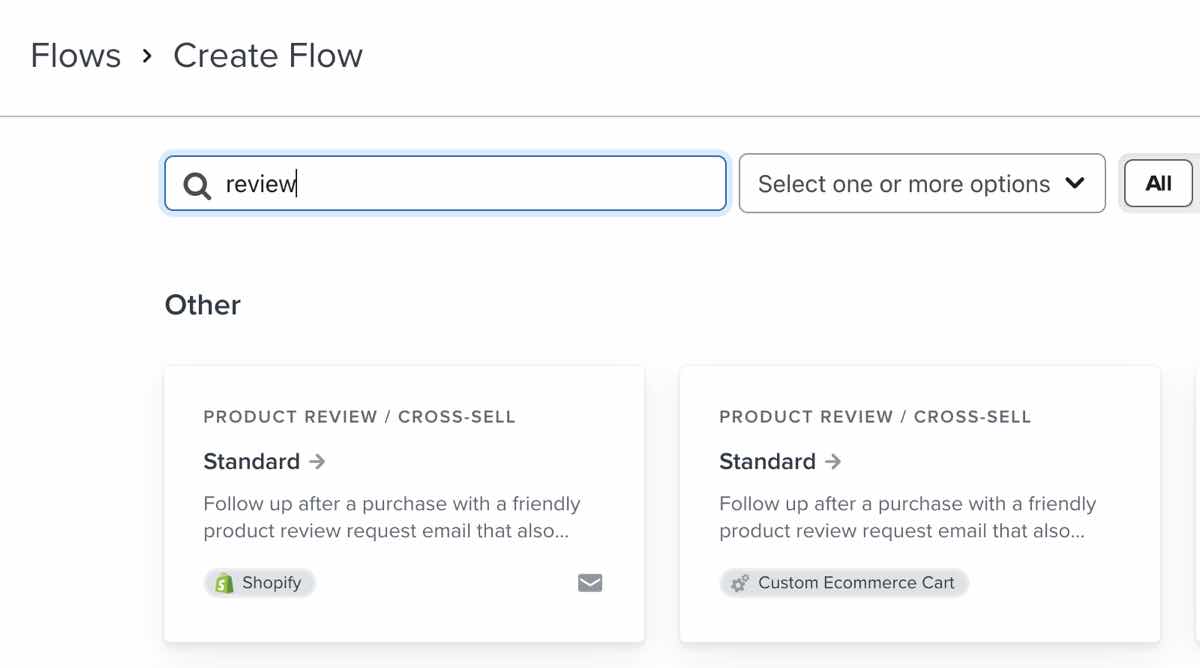Click the dropdown chevron arrow in filter box
The image size is (1200, 668).
1075,184
